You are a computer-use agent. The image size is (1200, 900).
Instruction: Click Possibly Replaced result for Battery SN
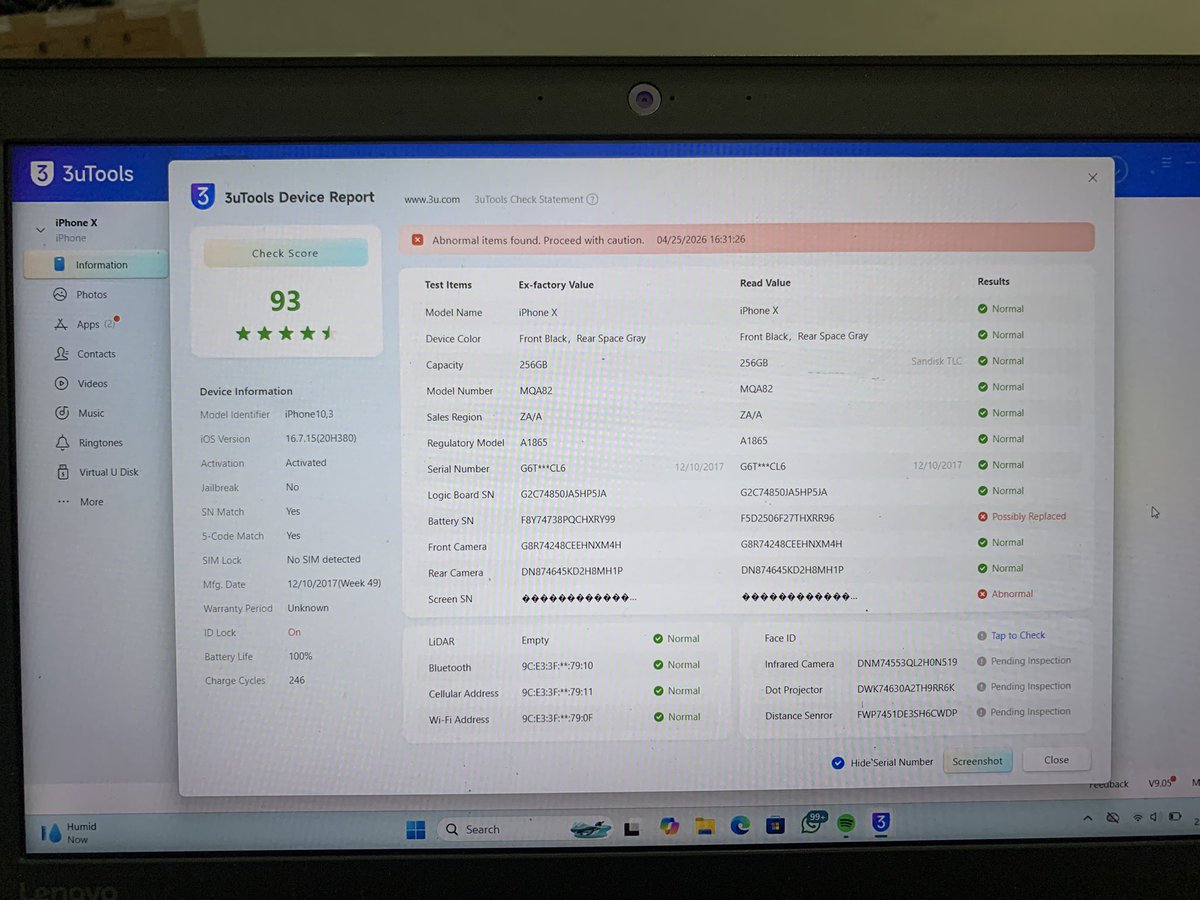(1029, 517)
